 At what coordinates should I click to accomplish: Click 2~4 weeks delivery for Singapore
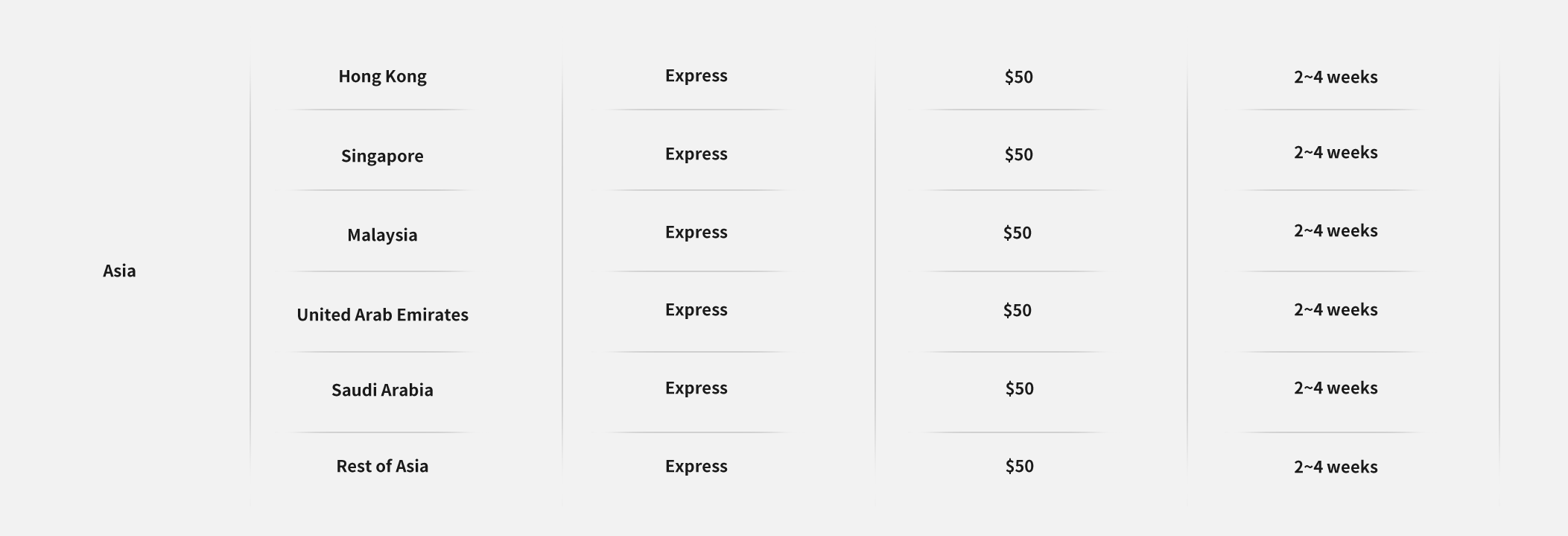[1336, 152]
